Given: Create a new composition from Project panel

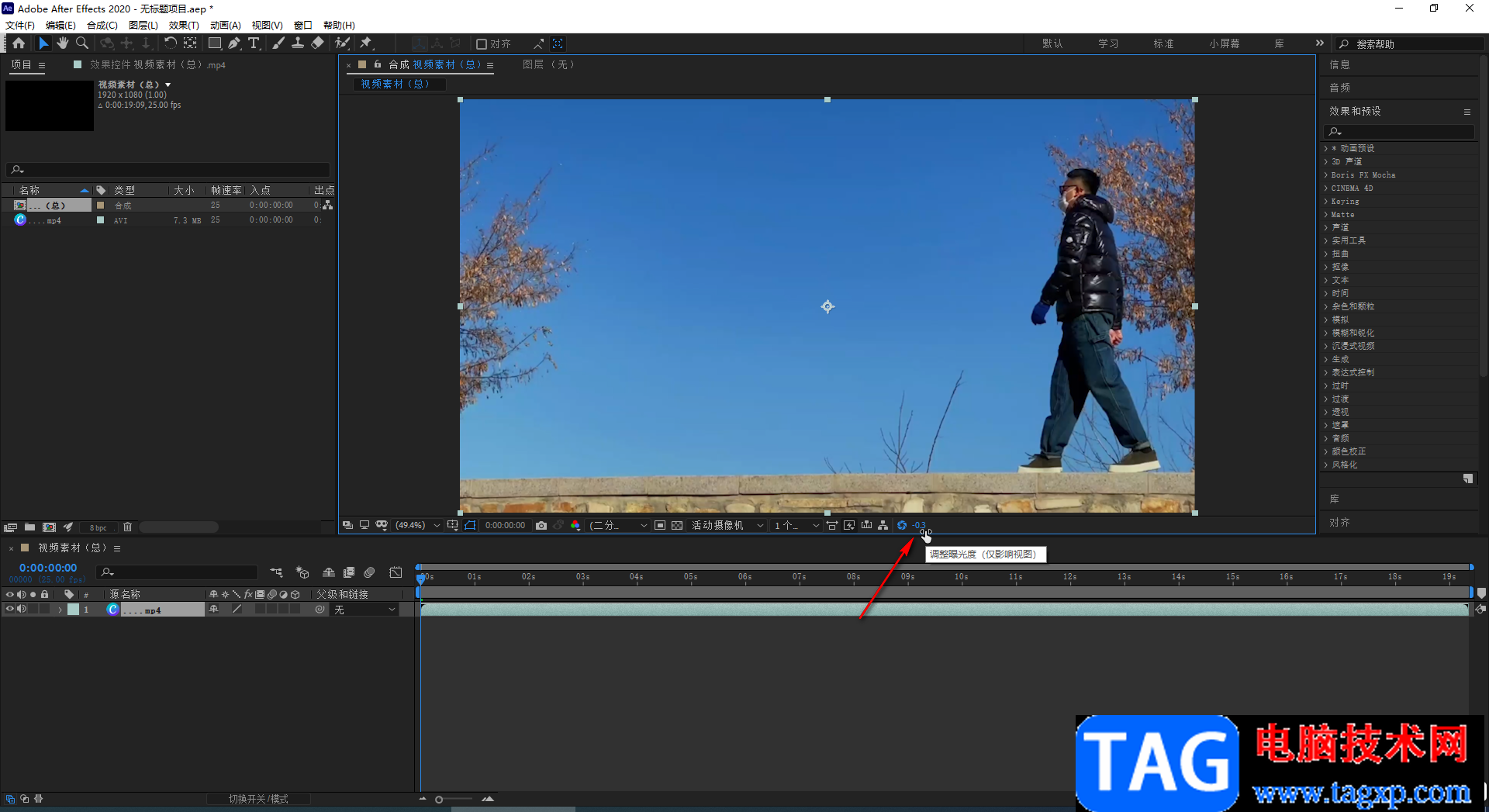Looking at the screenshot, I should click(x=49, y=527).
